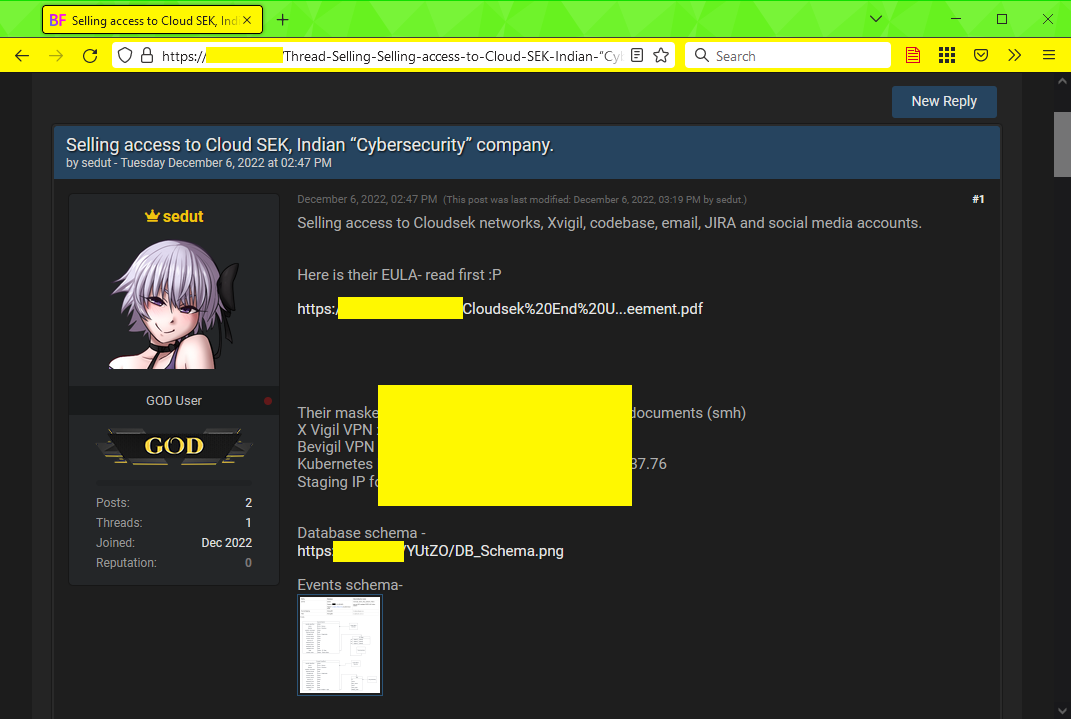Click the 'Events schema-' text
The height and width of the screenshot is (719, 1071).
pos(350,585)
